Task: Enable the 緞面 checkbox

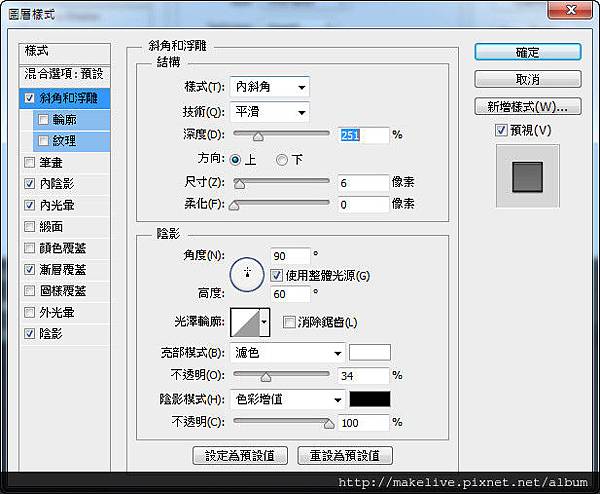Action: click(x=29, y=227)
